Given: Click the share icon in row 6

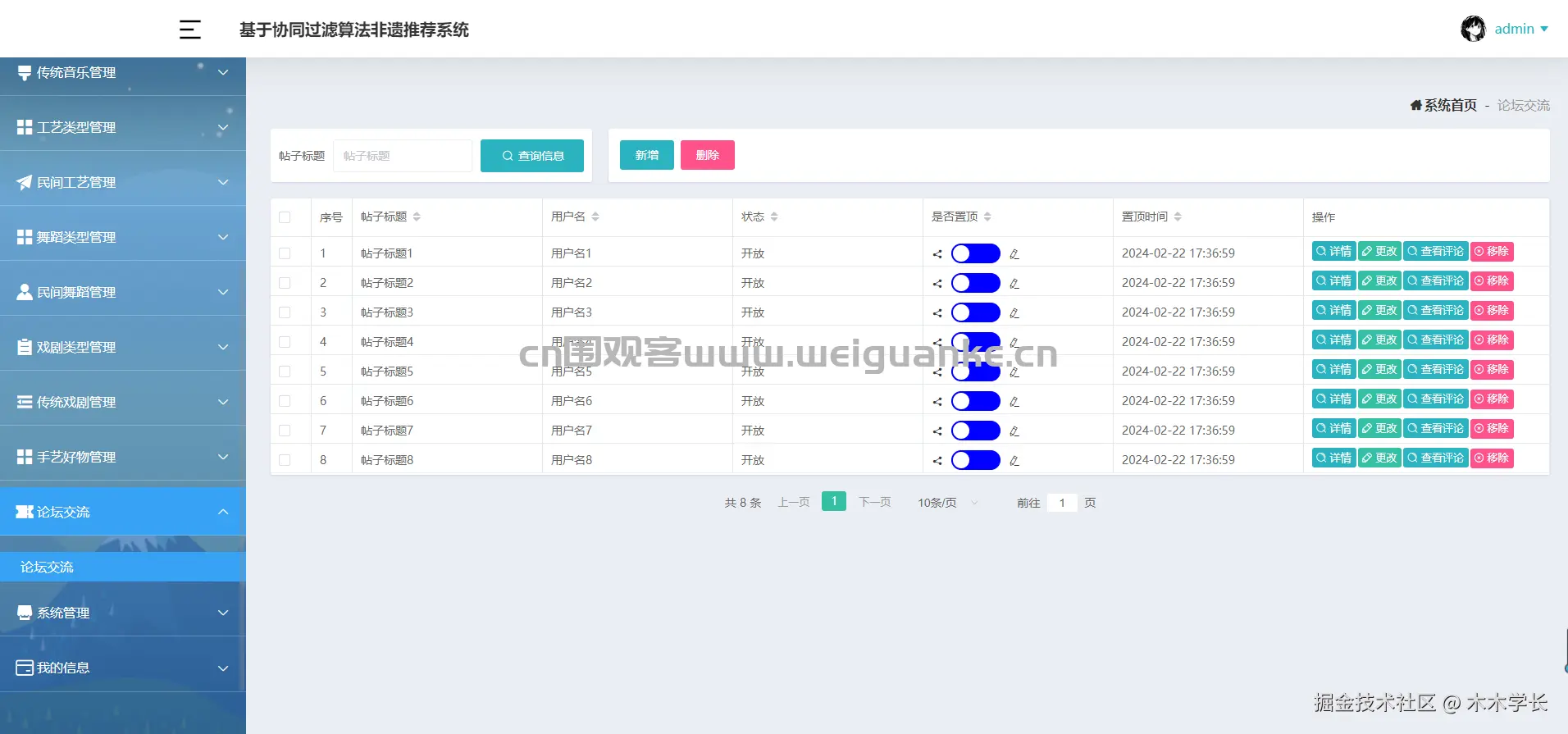Looking at the screenshot, I should [x=937, y=402].
